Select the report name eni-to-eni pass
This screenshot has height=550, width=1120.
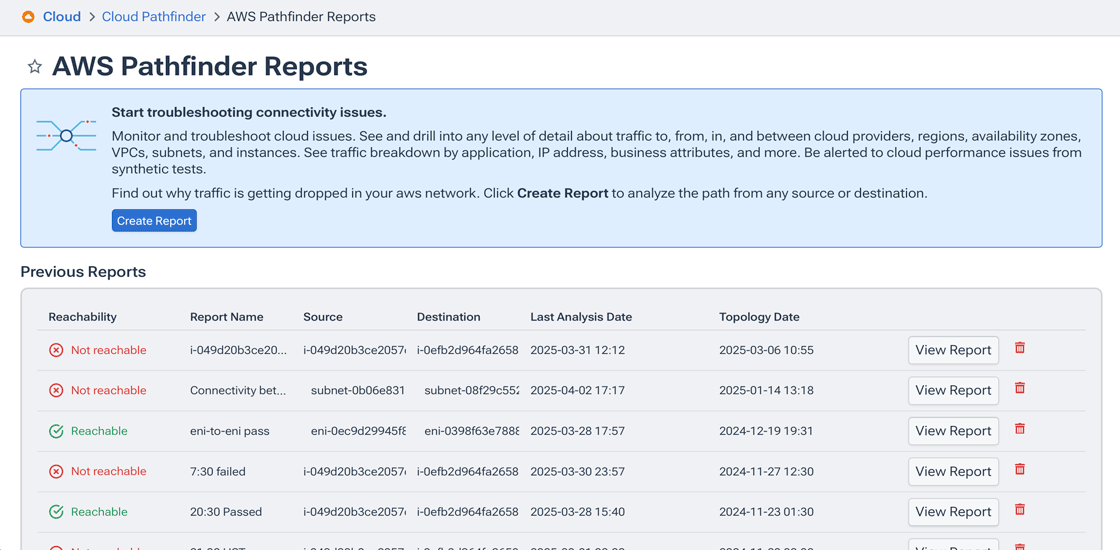(x=229, y=431)
